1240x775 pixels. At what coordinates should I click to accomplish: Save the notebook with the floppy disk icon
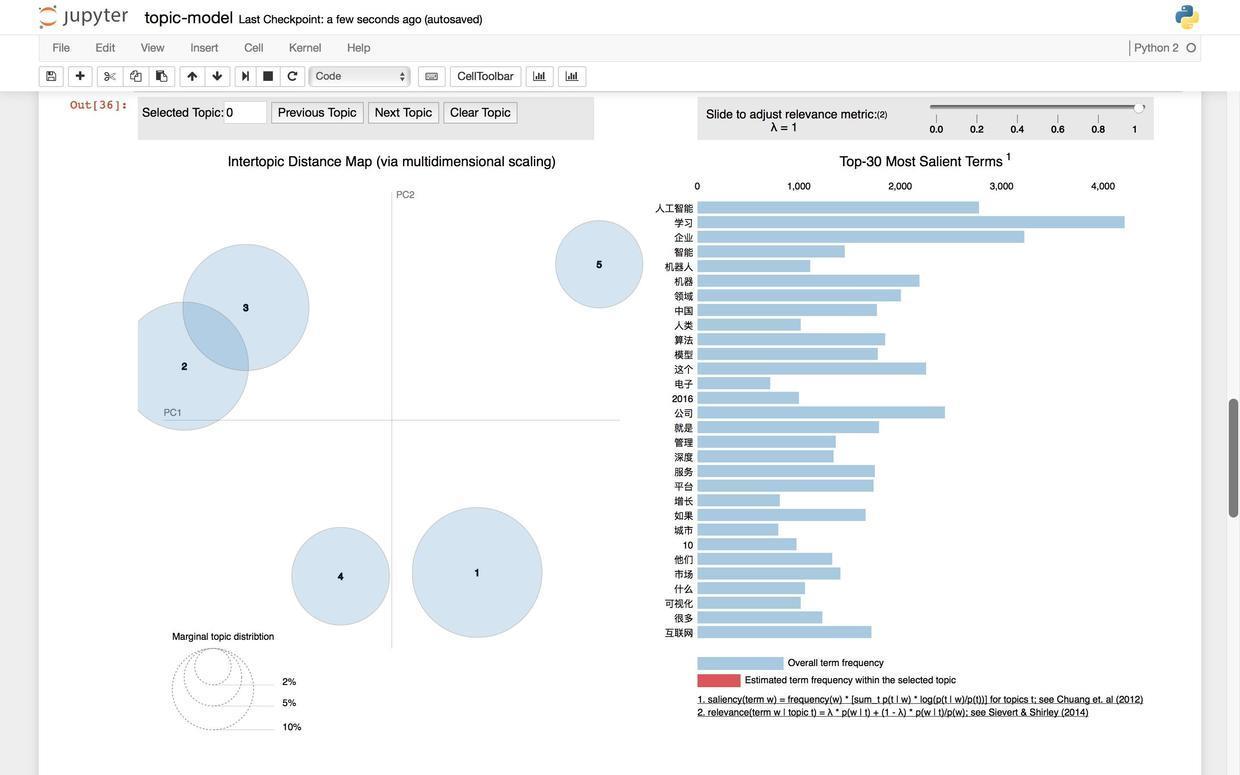(51, 77)
